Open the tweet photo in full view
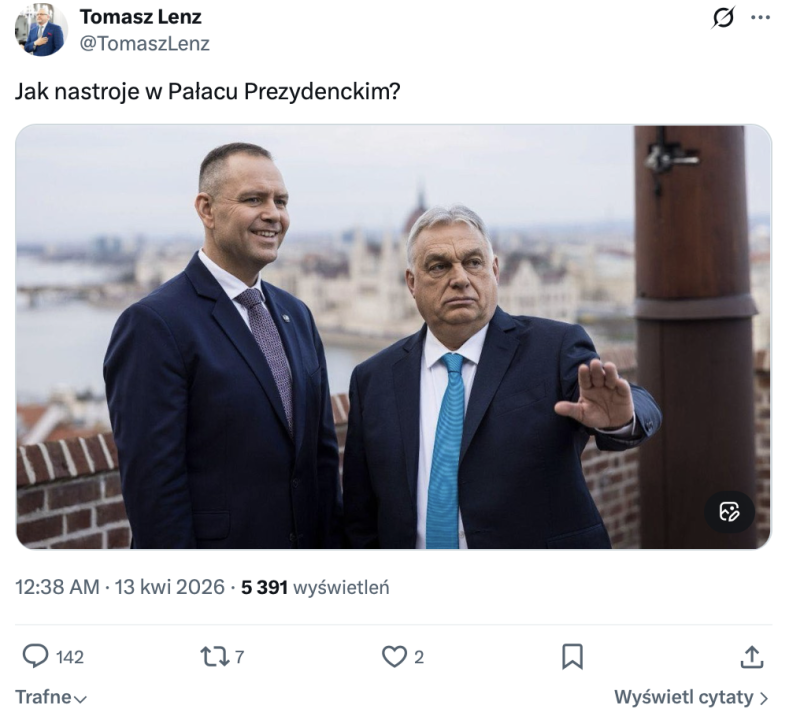 (393, 336)
